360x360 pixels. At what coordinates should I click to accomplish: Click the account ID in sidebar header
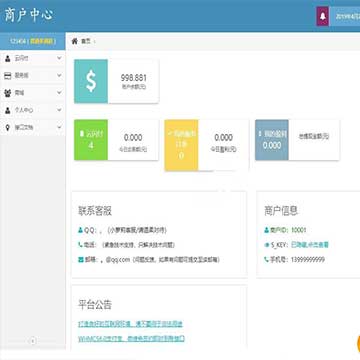pos(18,41)
